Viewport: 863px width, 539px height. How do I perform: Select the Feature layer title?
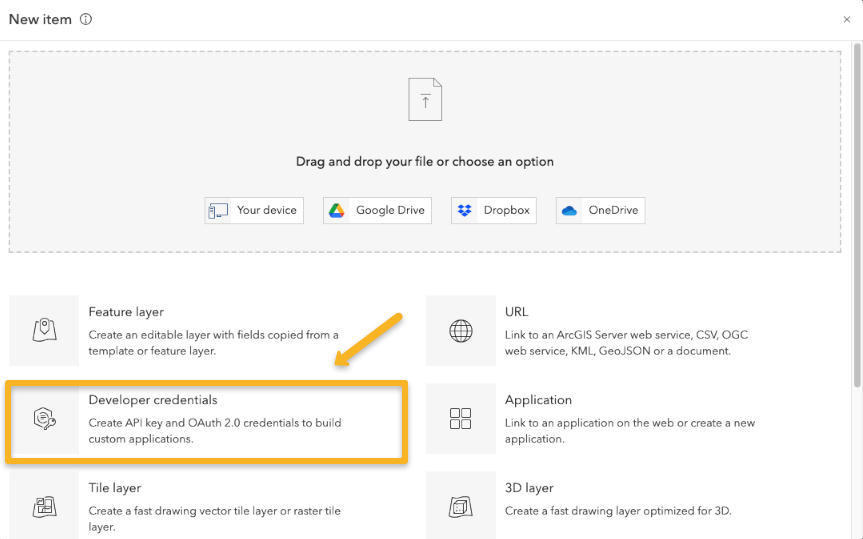pos(126,312)
